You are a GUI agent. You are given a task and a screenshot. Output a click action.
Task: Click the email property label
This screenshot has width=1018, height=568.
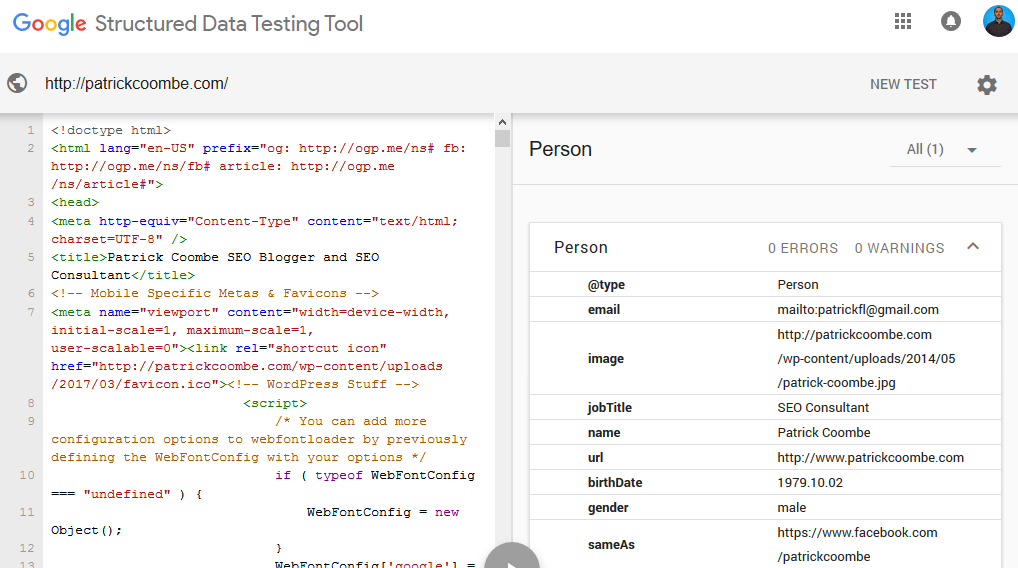(604, 310)
